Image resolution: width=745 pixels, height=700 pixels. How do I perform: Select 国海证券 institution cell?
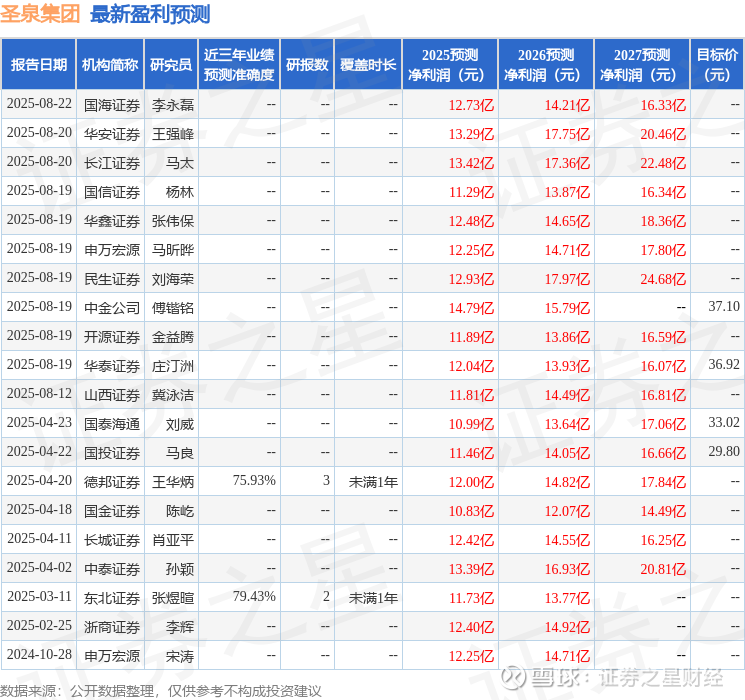click(112, 105)
